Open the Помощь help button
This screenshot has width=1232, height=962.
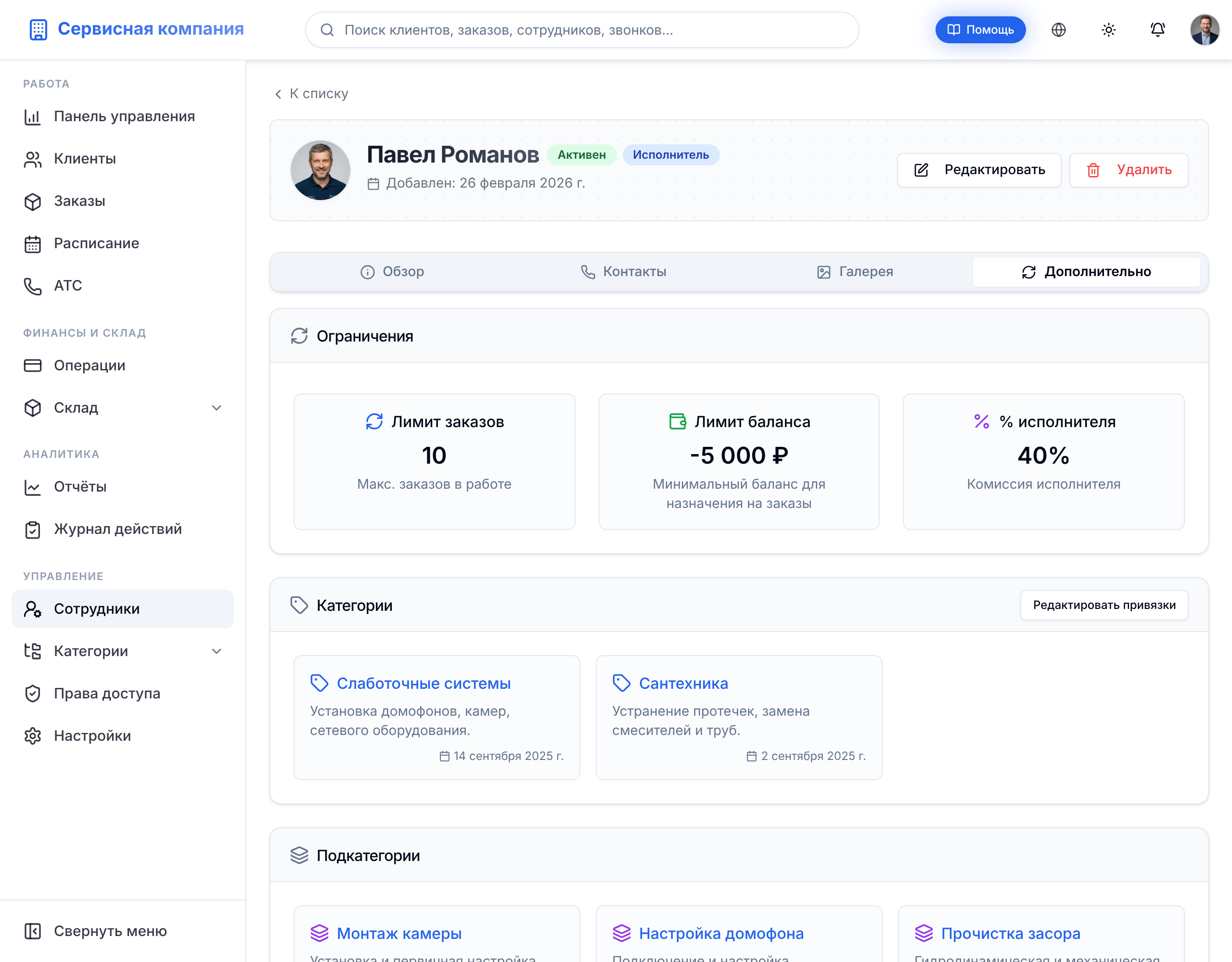click(x=980, y=30)
